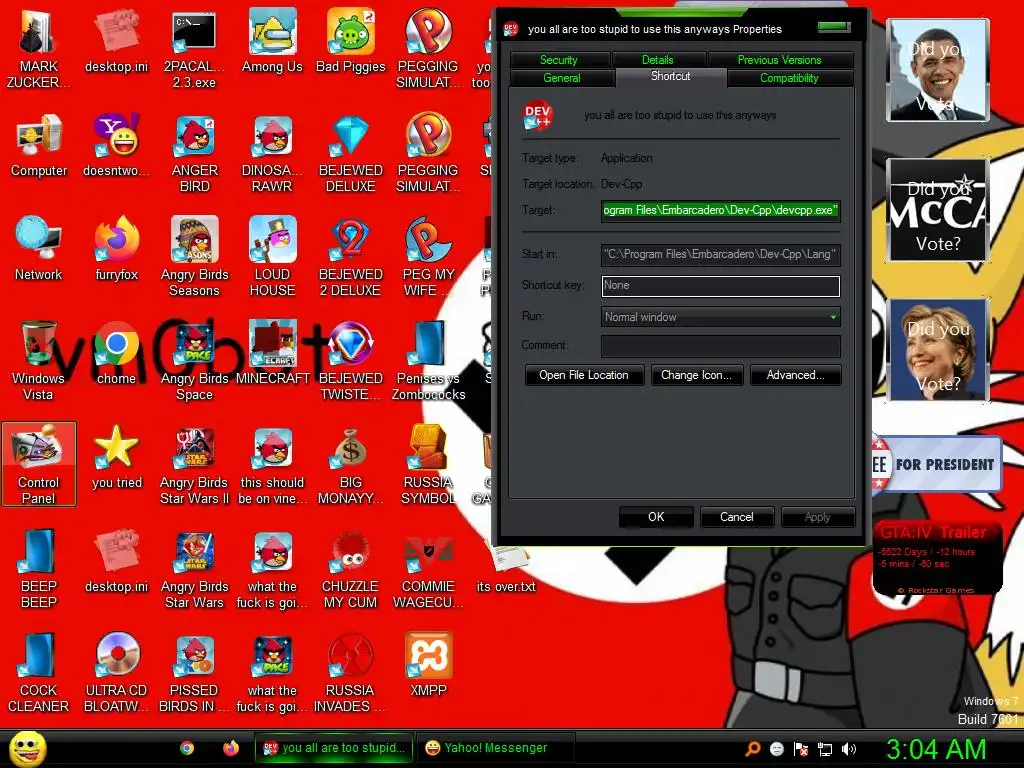Confirm Properties dialog with OK

click(656, 517)
